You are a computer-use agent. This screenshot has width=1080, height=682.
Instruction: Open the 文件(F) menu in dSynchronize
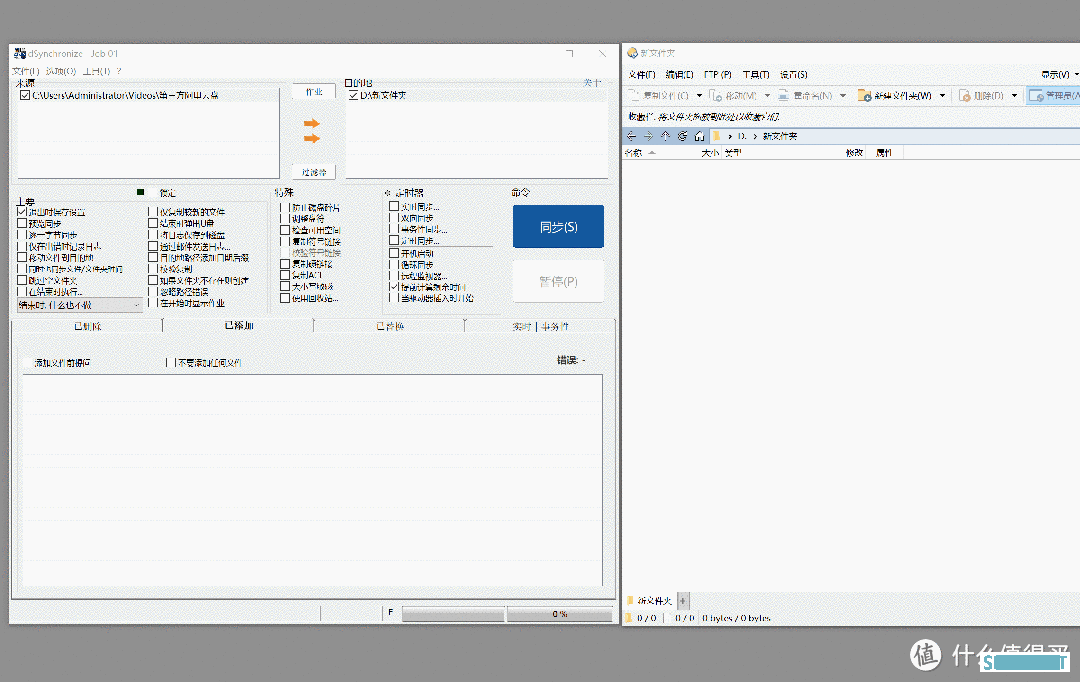coord(25,72)
